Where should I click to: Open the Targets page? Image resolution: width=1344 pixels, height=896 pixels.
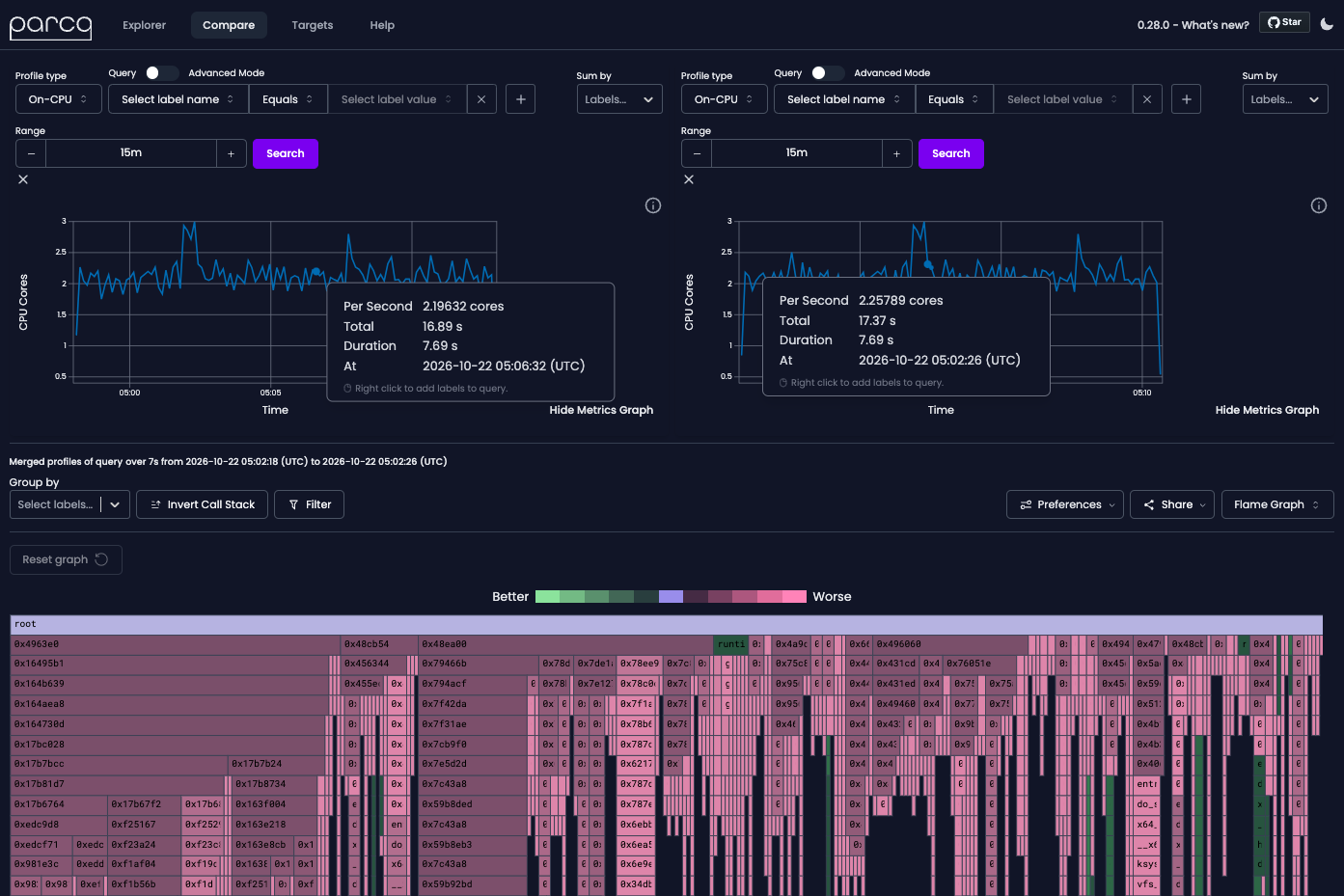pyautogui.click(x=313, y=25)
